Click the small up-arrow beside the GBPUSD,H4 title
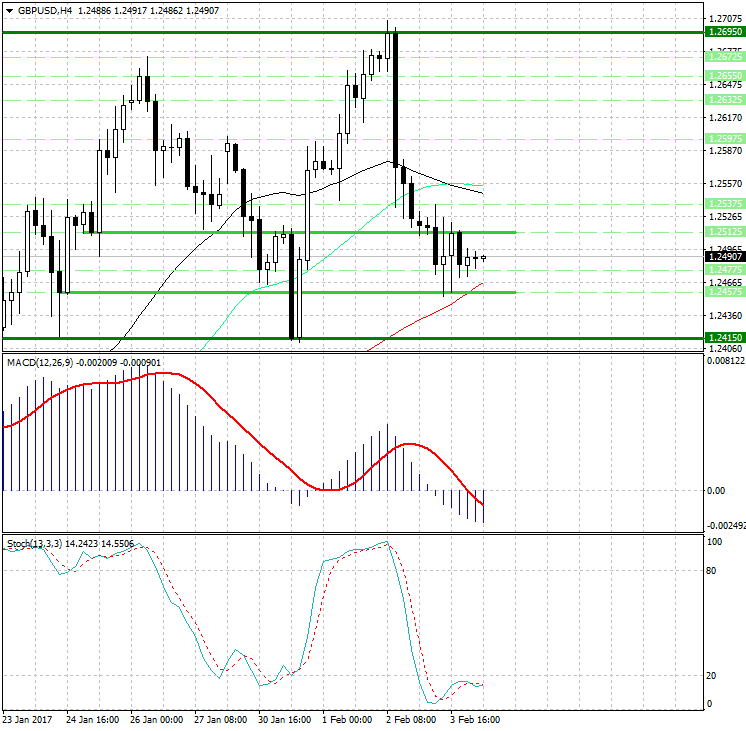The image size is (746, 731). [x=9, y=11]
